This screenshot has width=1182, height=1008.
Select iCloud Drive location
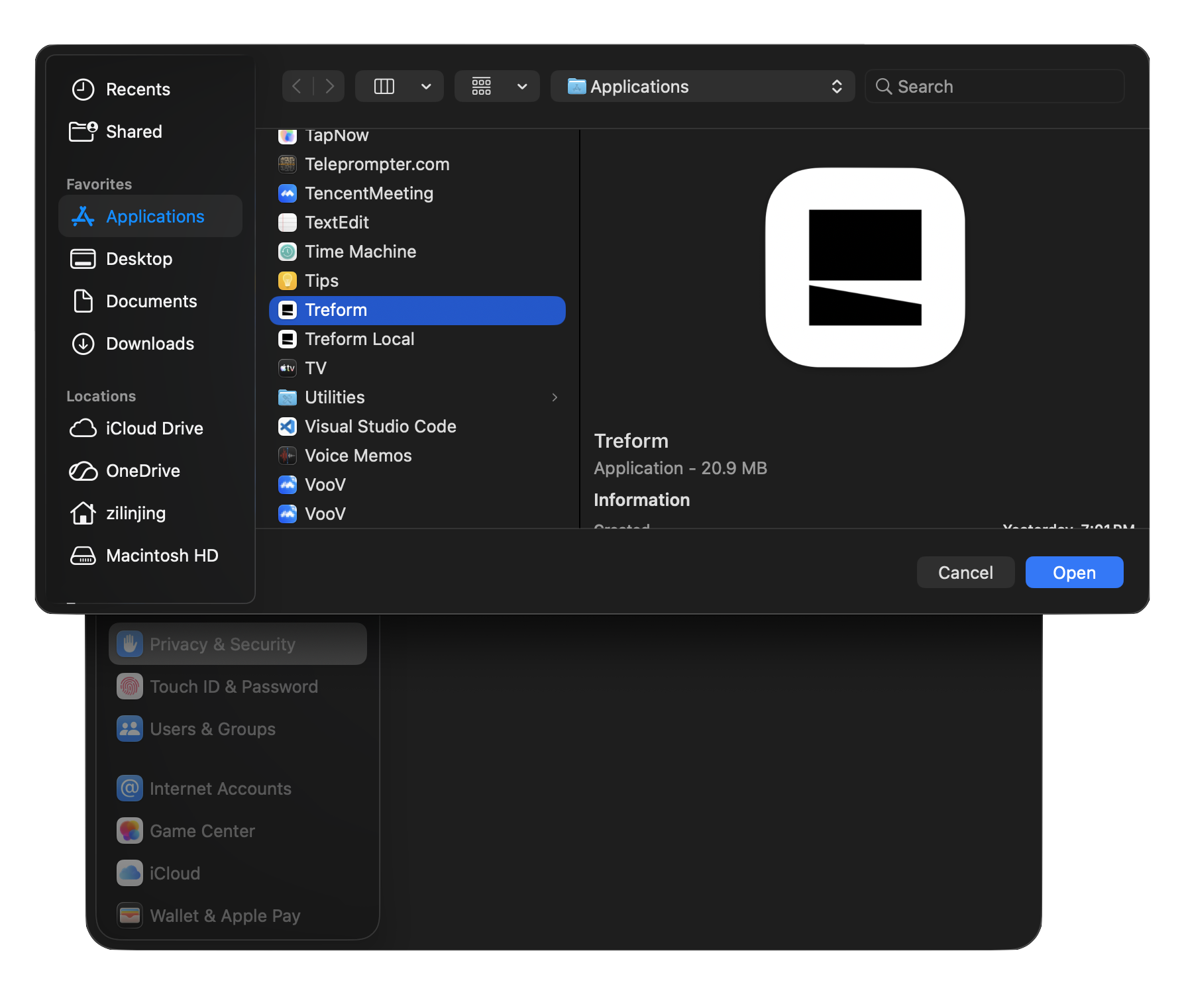click(x=150, y=428)
